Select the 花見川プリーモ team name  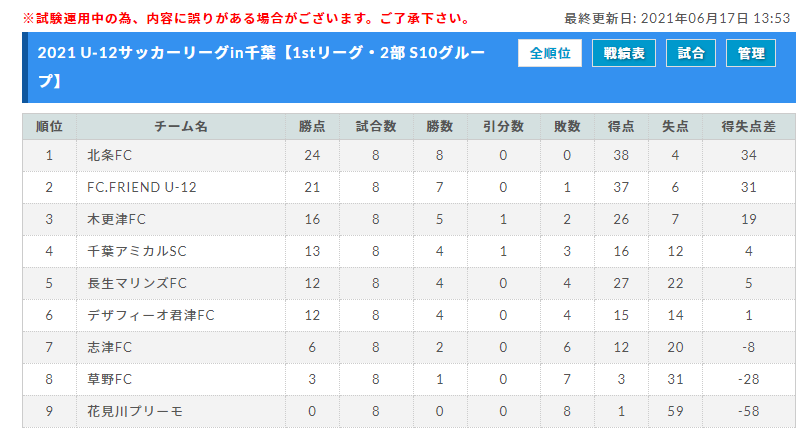pos(134,412)
